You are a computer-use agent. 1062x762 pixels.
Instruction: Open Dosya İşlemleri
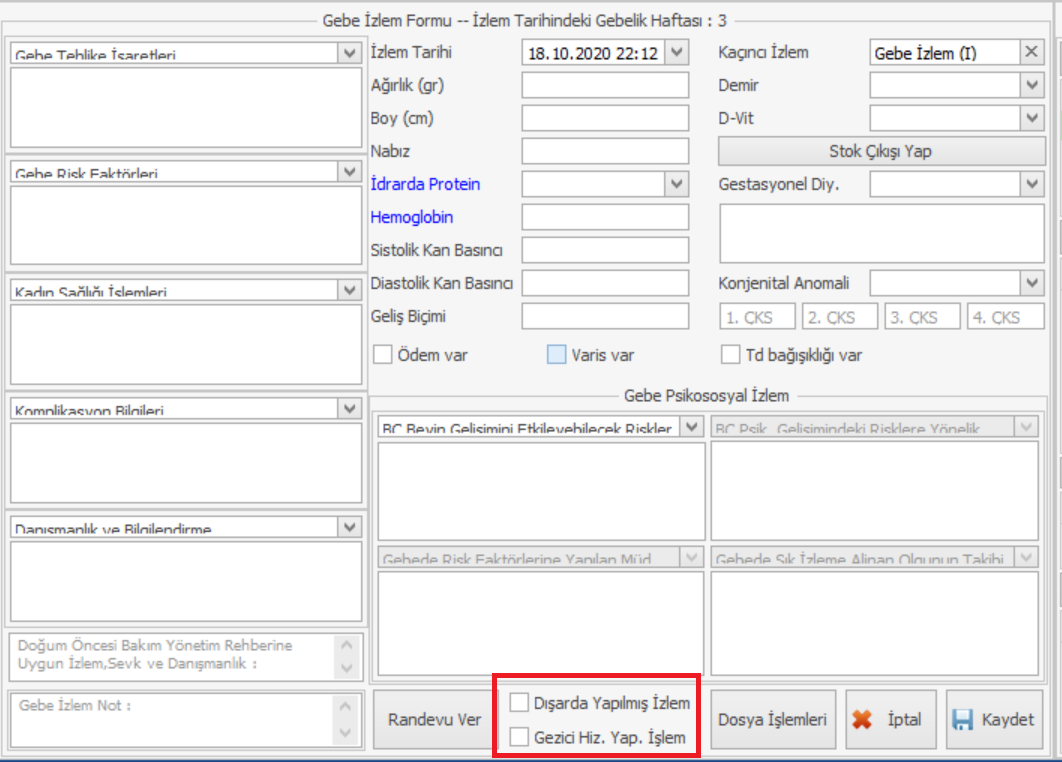772,720
